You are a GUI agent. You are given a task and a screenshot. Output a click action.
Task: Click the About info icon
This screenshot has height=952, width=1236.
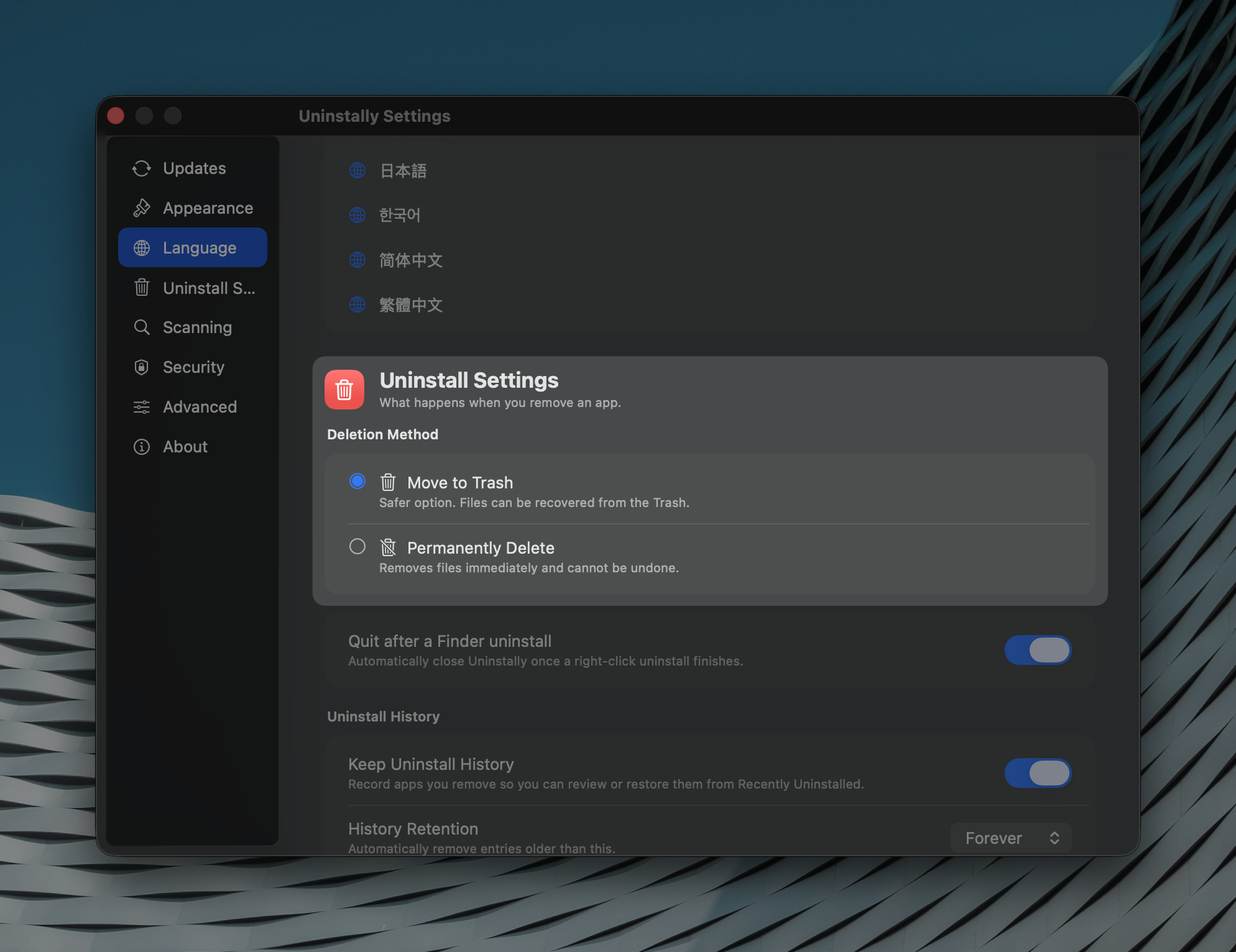pos(142,447)
